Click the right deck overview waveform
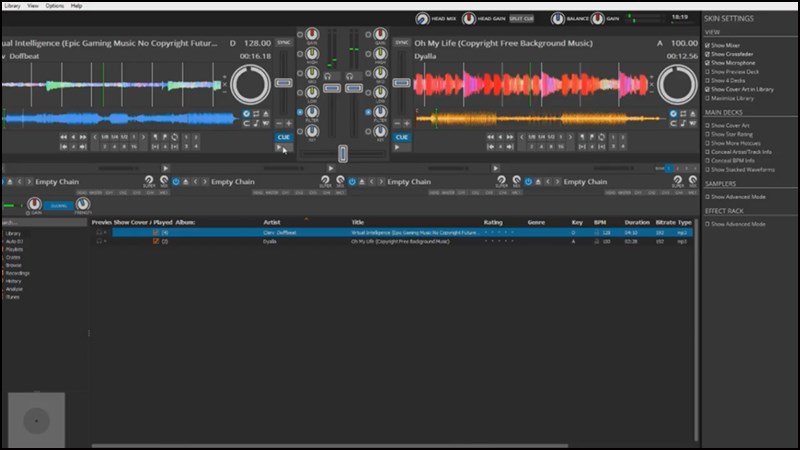800x450 pixels. click(541, 119)
